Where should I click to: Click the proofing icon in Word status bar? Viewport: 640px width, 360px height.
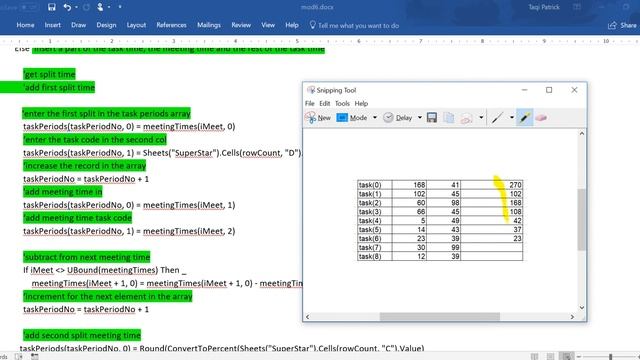pyautogui.click(x=19, y=357)
